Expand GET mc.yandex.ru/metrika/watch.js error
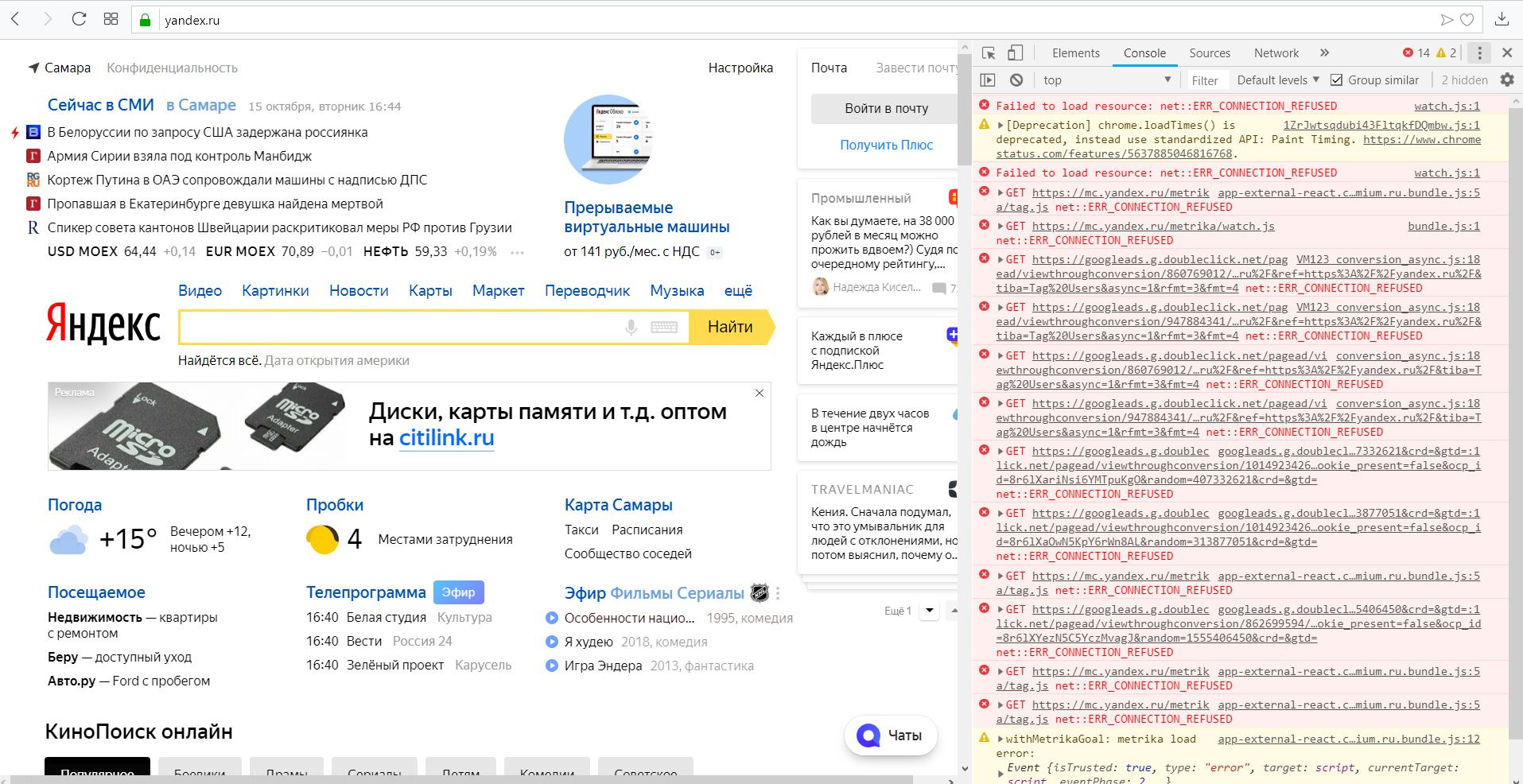This screenshot has width=1523, height=784. coord(1000,227)
